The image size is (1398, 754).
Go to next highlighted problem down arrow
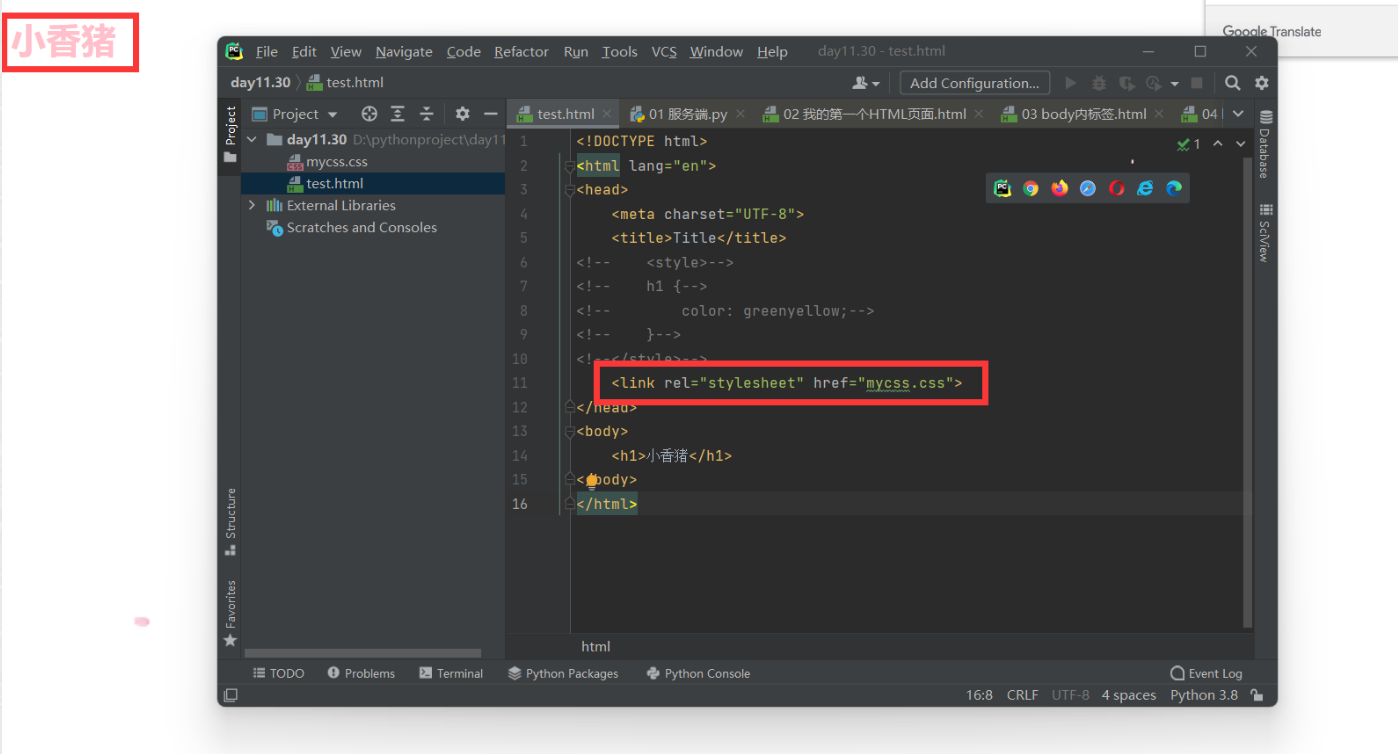click(x=1241, y=144)
